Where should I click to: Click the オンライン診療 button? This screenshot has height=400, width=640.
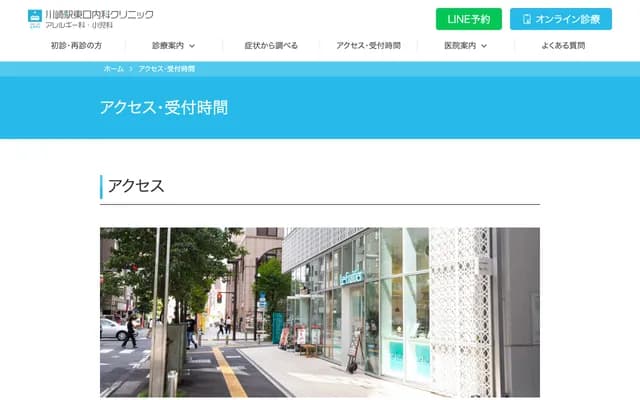[561, 19]
